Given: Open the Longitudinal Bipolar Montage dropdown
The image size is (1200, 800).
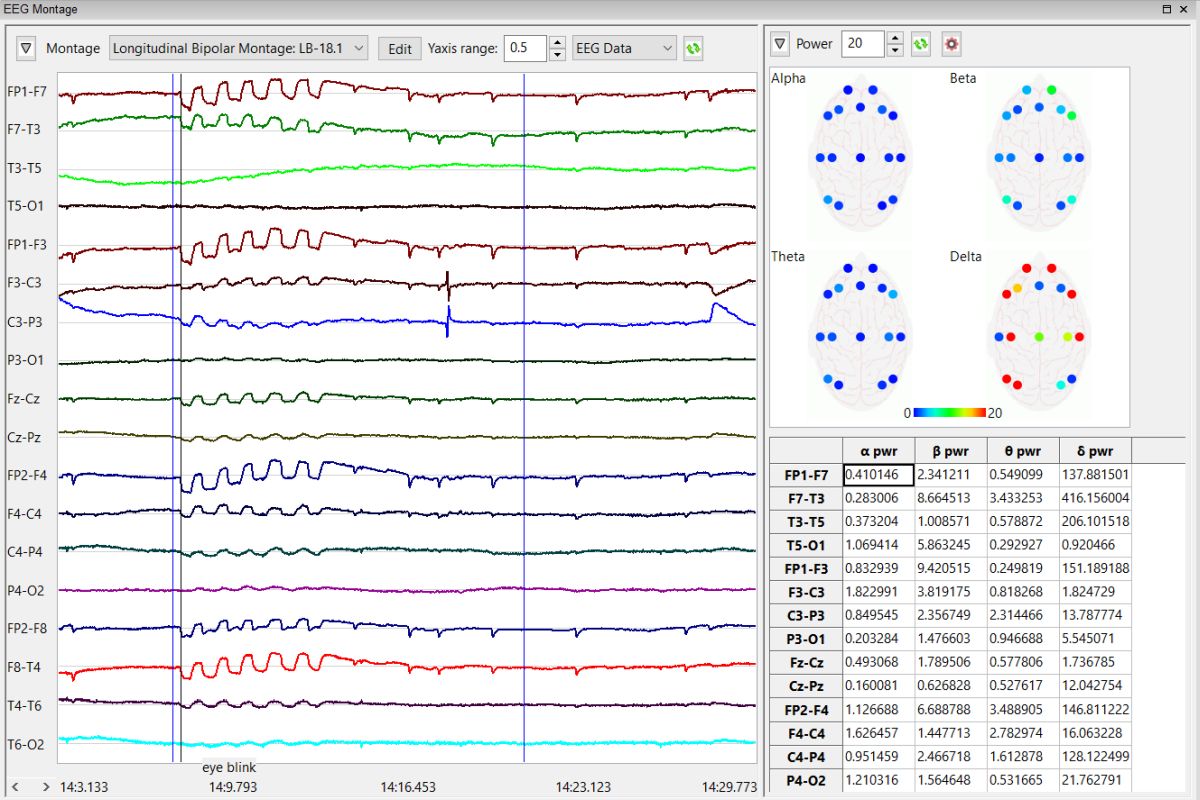Looking at the screenshot, I should click(239, 48).
